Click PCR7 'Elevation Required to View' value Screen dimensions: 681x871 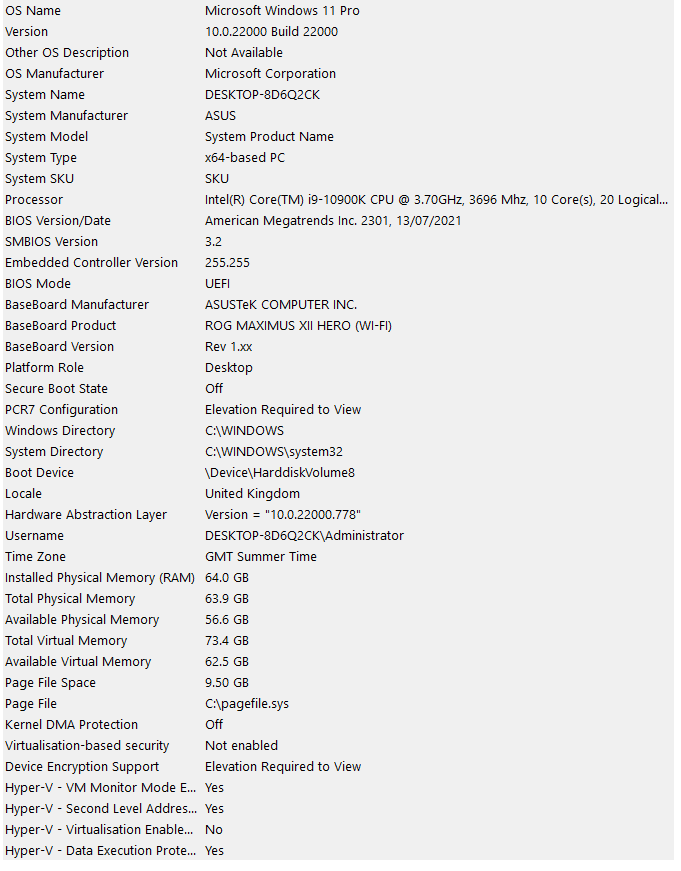pyautogui.click(x=283, y=410)
